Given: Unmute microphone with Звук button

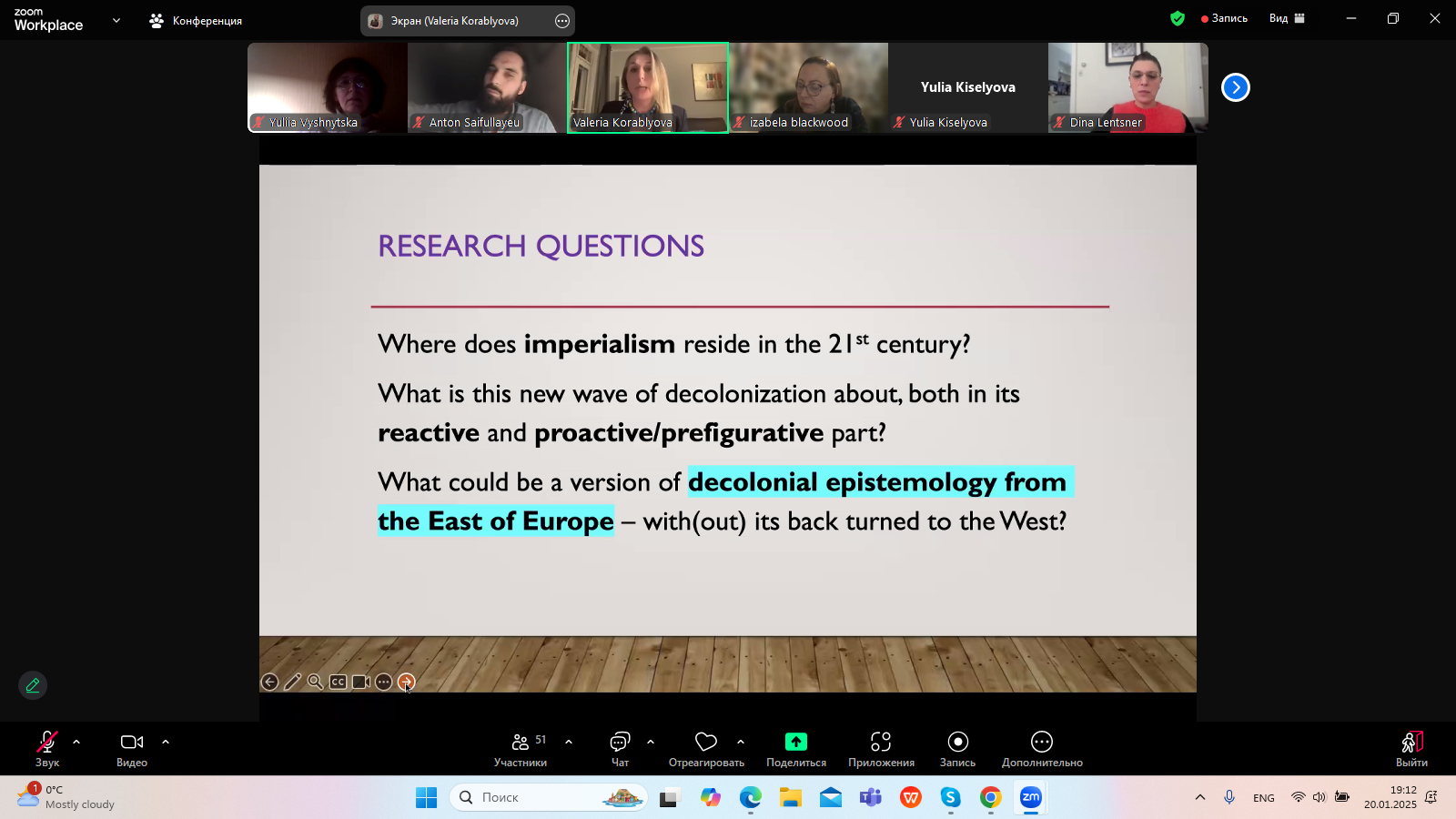Looking at the screenshot, I should [x=47, y=742].
